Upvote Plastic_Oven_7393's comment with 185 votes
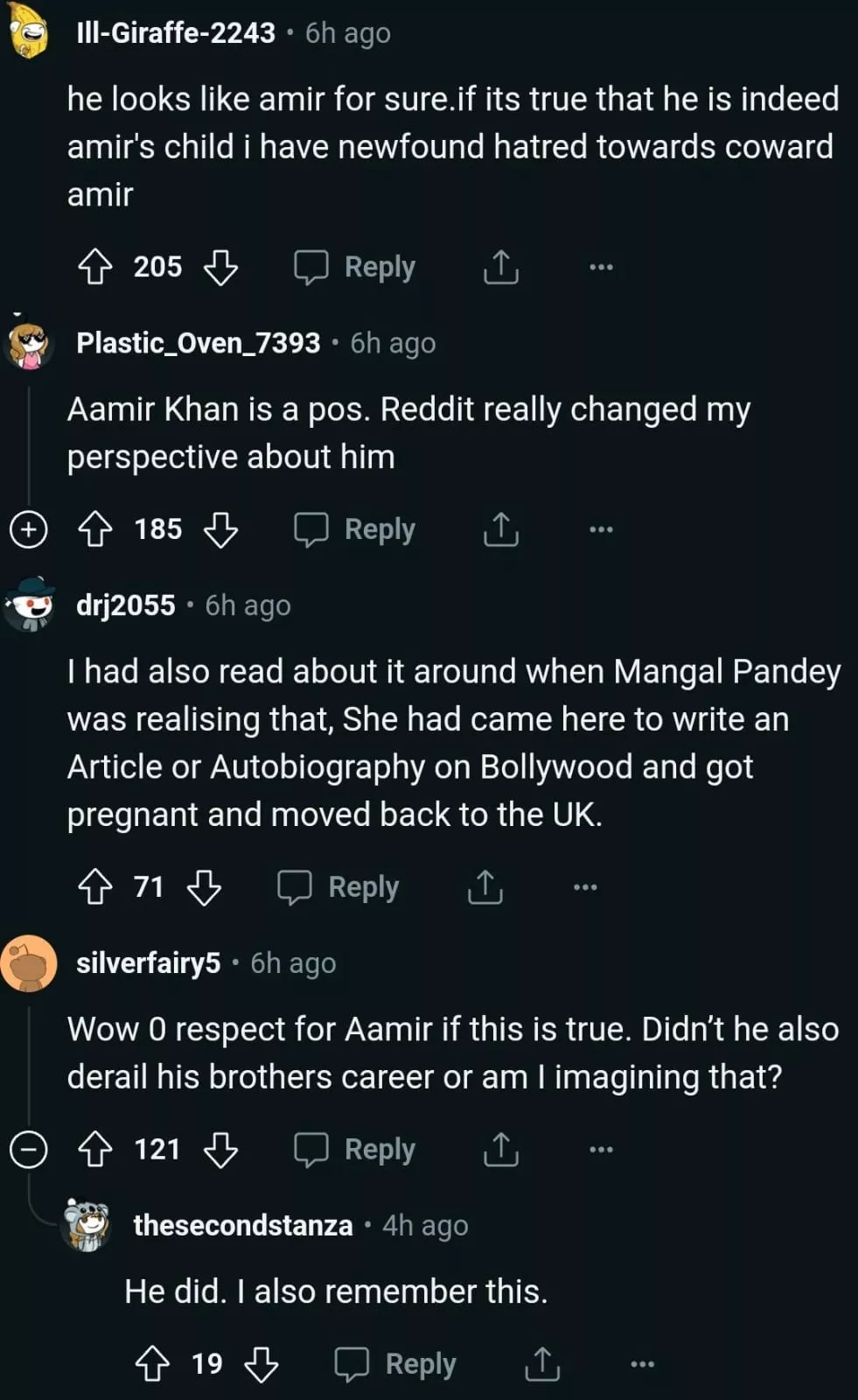 click(95, 529)
